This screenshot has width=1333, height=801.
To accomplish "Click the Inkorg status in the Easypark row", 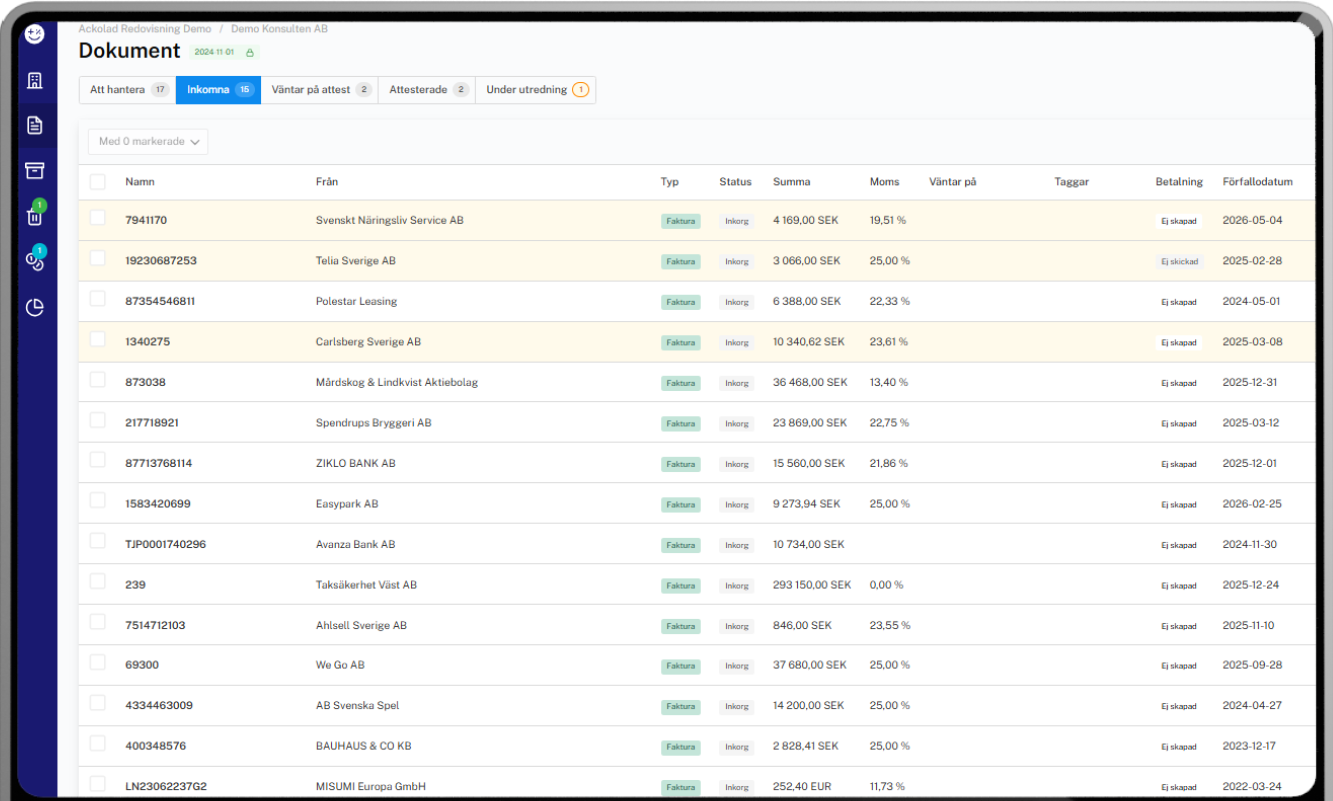I will point(737,504).
